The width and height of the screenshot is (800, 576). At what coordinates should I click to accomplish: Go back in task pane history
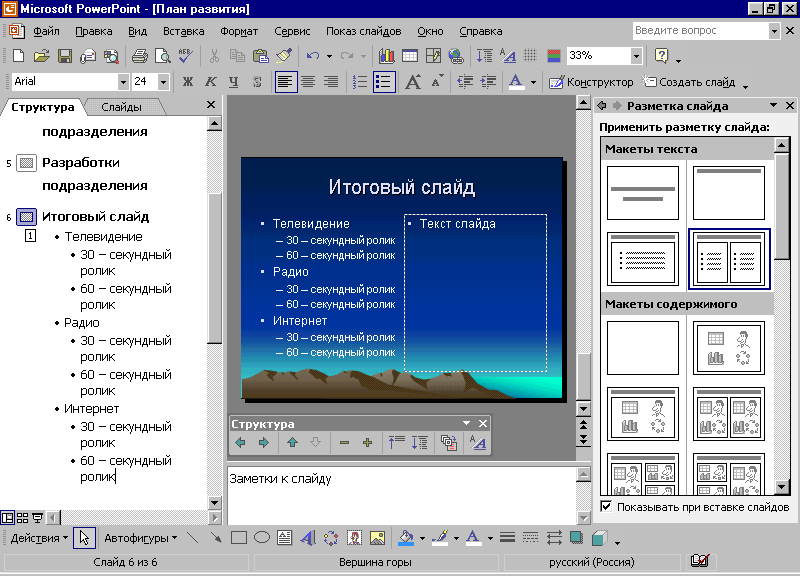click(x=602, y=106)
